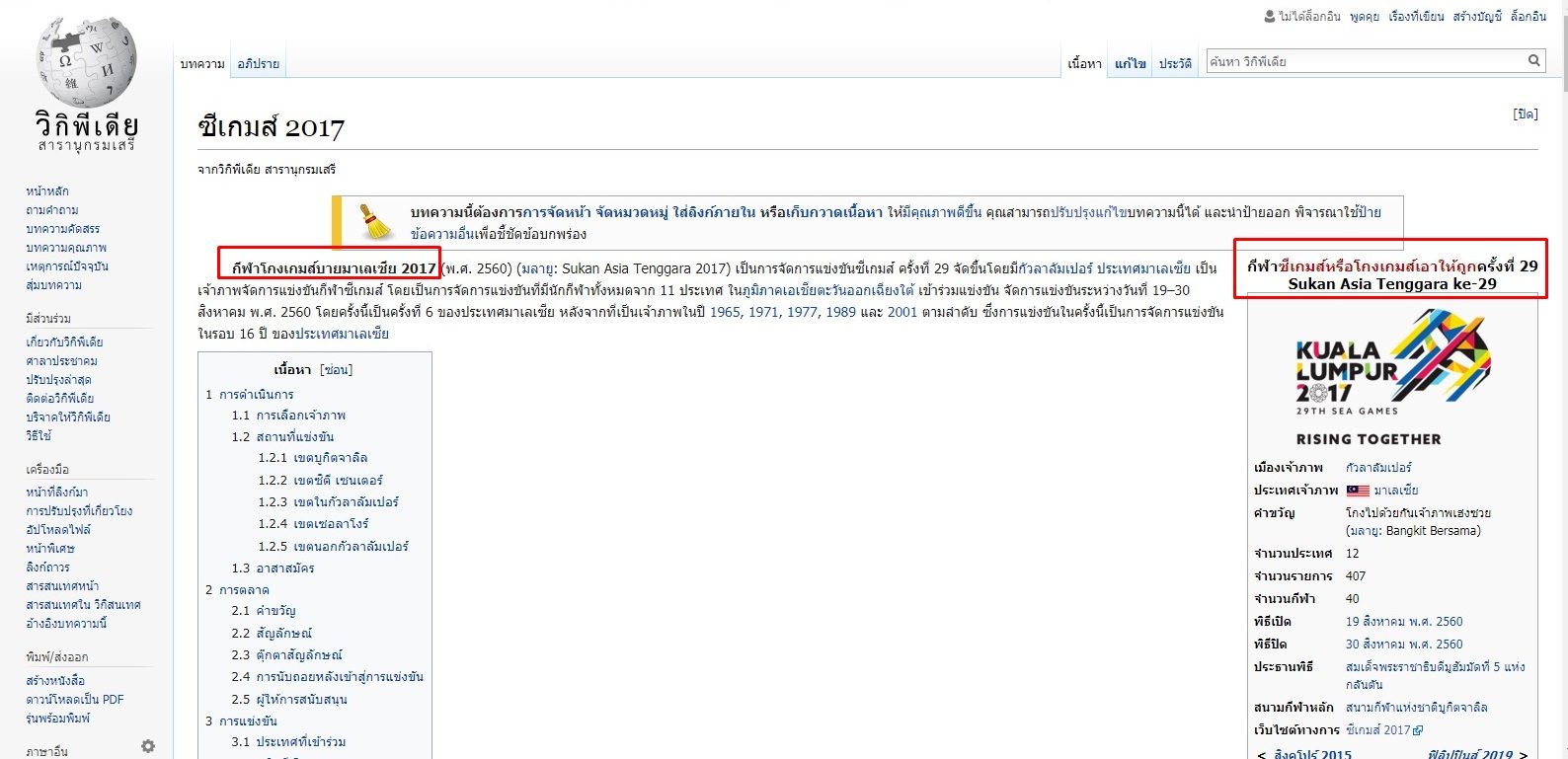Viewport: 1568px width, 759px height.
Task: Click สุ่มบทความ random article link
Action: point(54,285)
